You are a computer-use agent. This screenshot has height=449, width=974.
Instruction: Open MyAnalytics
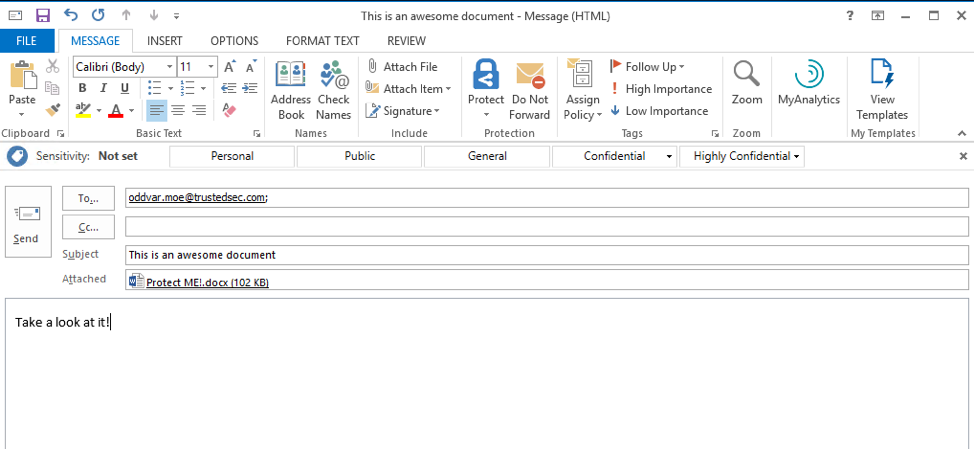(809, 83)
